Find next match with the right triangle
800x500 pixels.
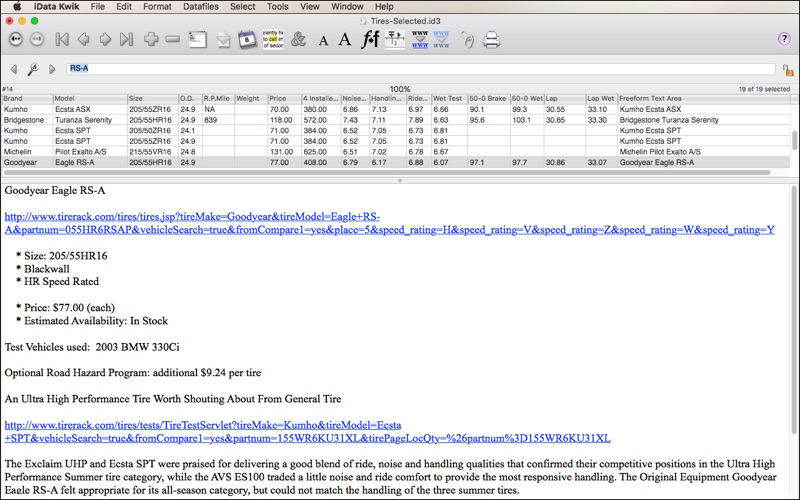click(x=52, y=69)
